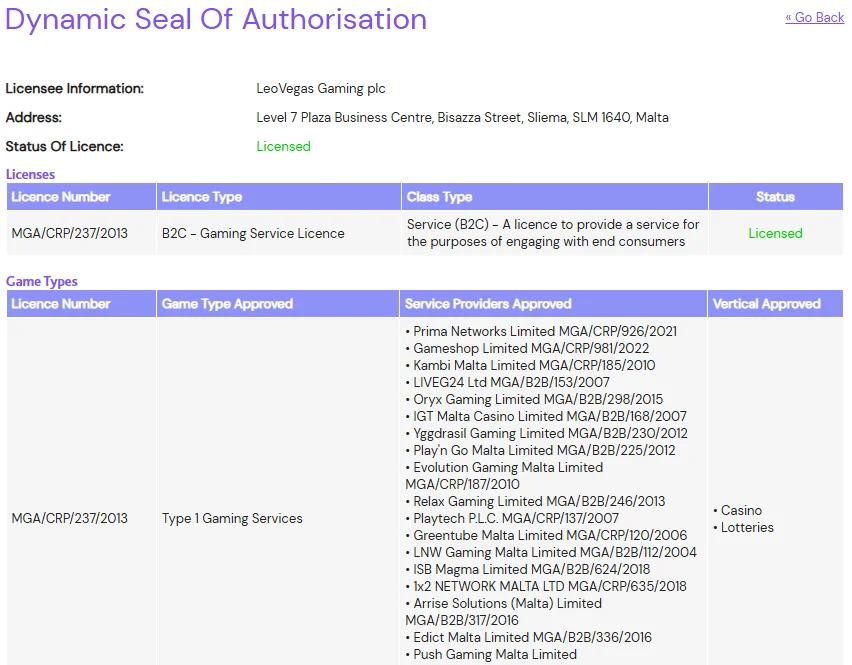Click the green Licensed value beside Status Of Licence
Image resolution: width=852 pixels, height=665 pixels.
pyautogui.click(x=283, y=147)
